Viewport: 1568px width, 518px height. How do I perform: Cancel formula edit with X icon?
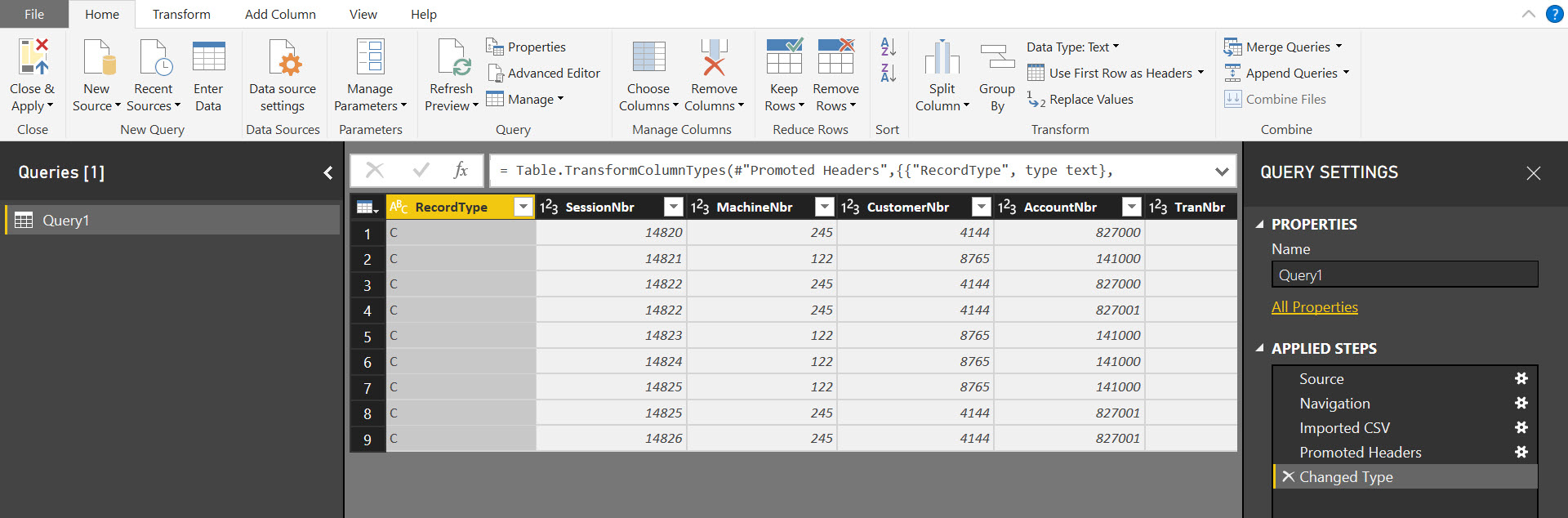(375, 170)
